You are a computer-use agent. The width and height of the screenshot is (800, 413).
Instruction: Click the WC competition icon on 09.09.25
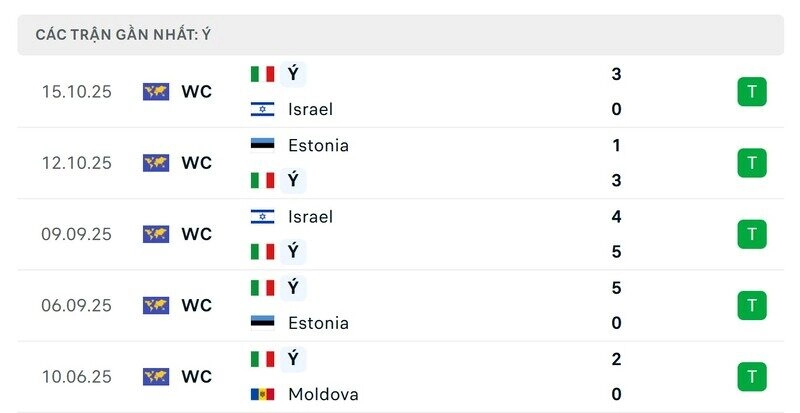[x=156, y=234]
